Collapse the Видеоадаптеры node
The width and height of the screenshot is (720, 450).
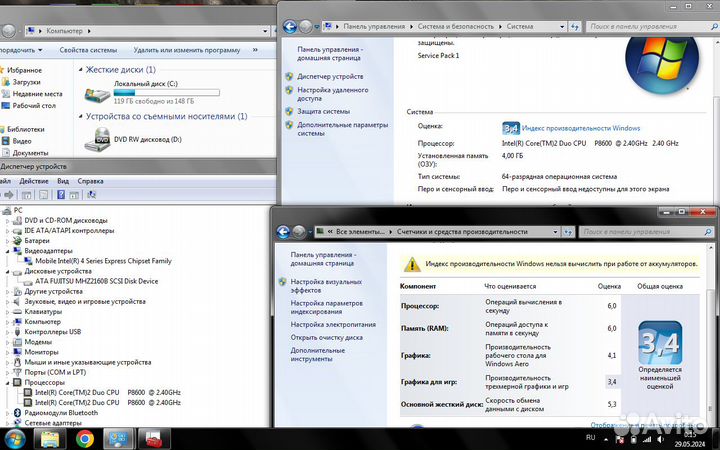coord(8,251)
